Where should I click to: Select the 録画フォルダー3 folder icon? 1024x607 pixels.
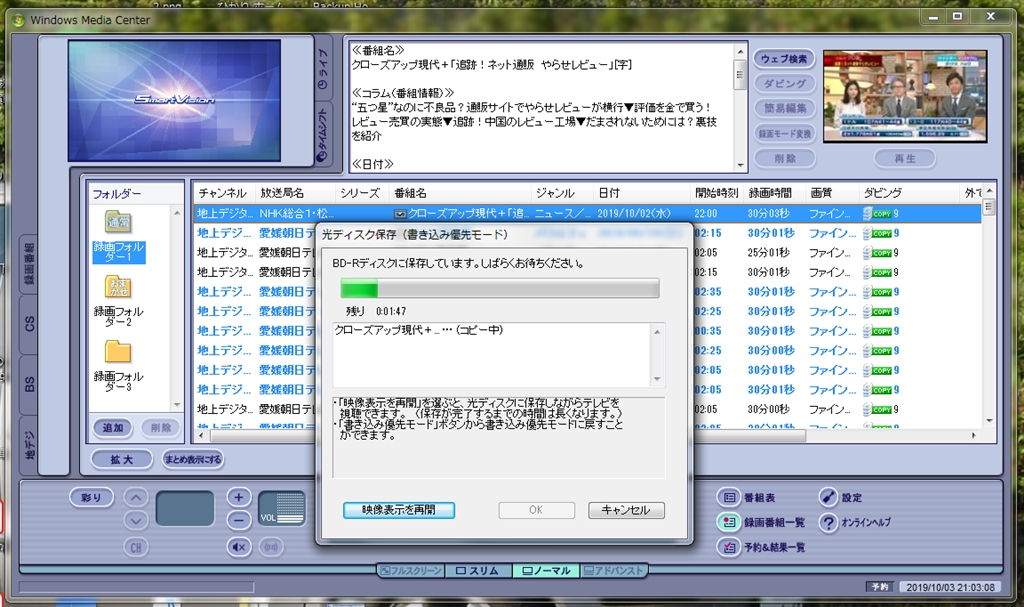click(118, 352)
